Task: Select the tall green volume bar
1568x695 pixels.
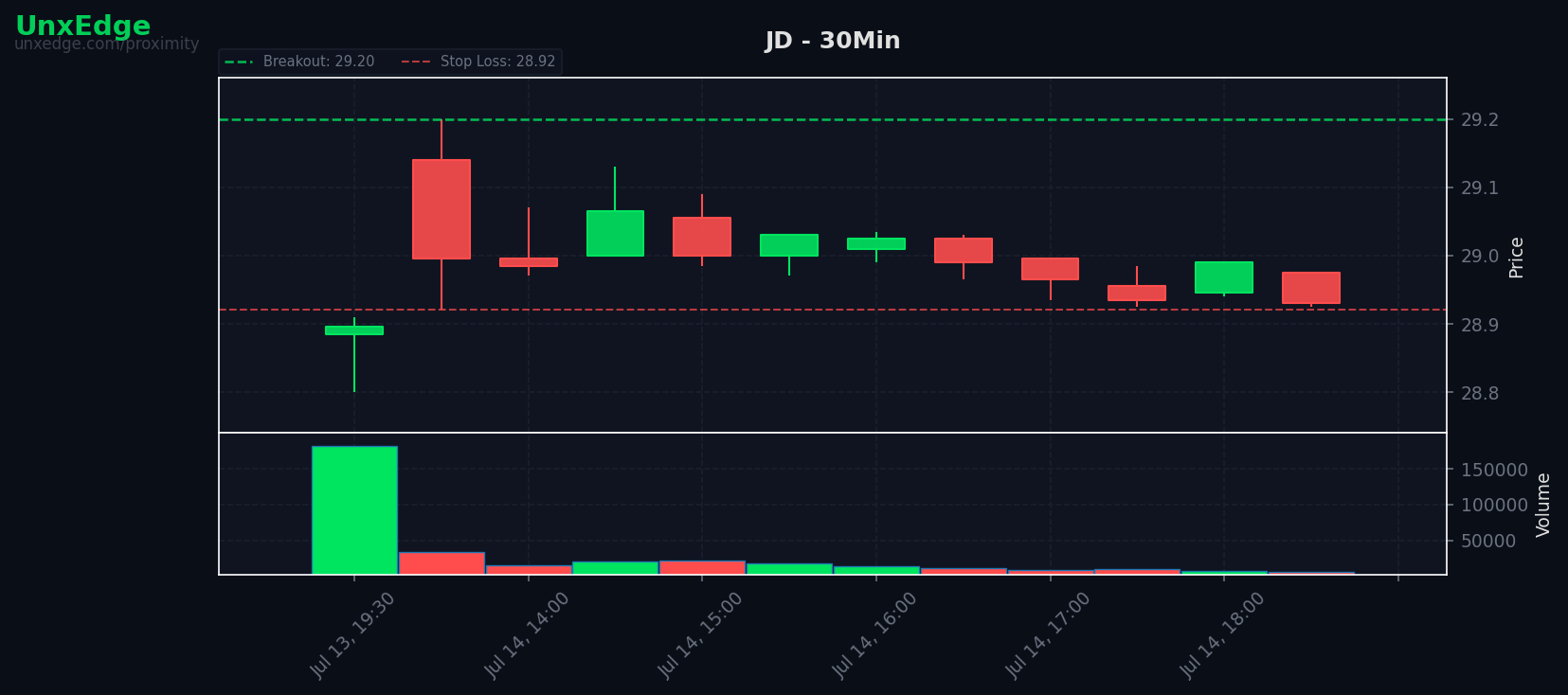Action: click(x=354, y=510)
